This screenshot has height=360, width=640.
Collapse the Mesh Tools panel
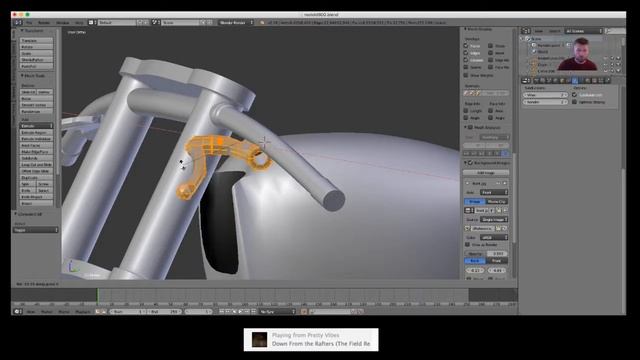[22, 76]
